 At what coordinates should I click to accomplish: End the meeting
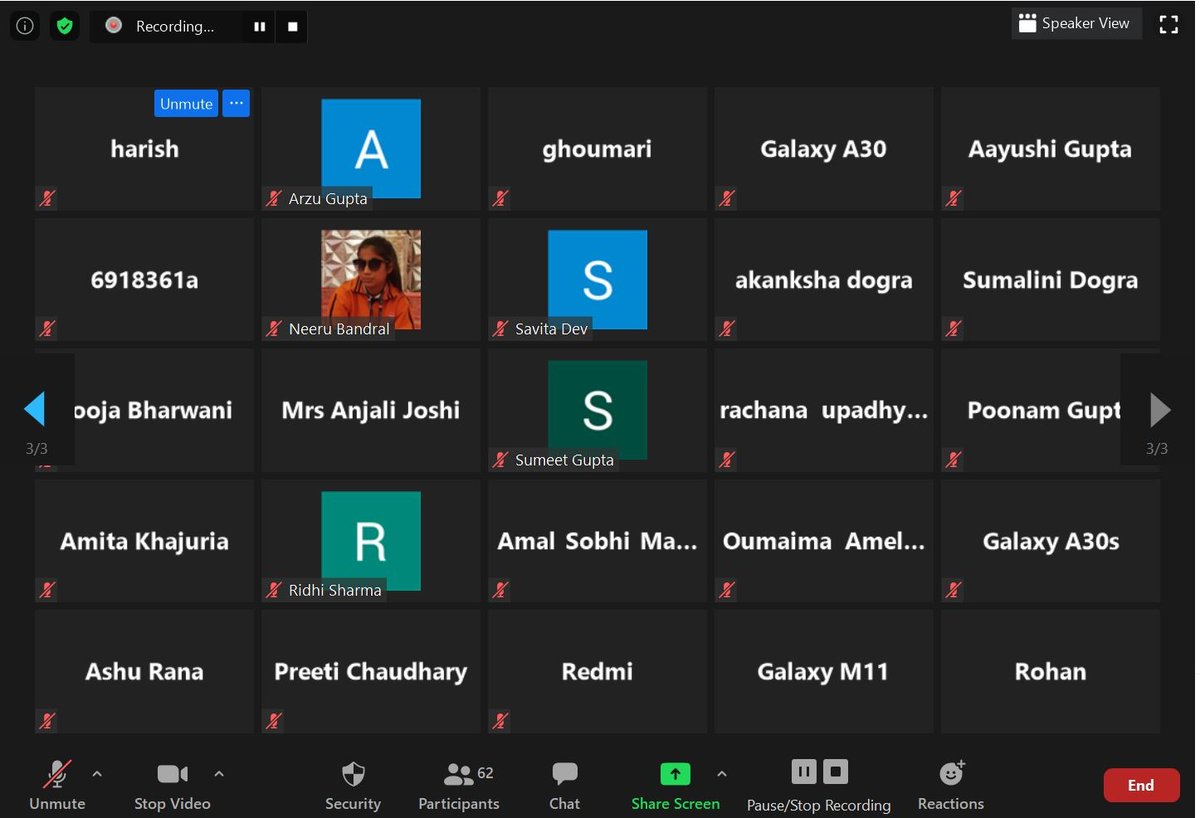(x=1141, y=785)
